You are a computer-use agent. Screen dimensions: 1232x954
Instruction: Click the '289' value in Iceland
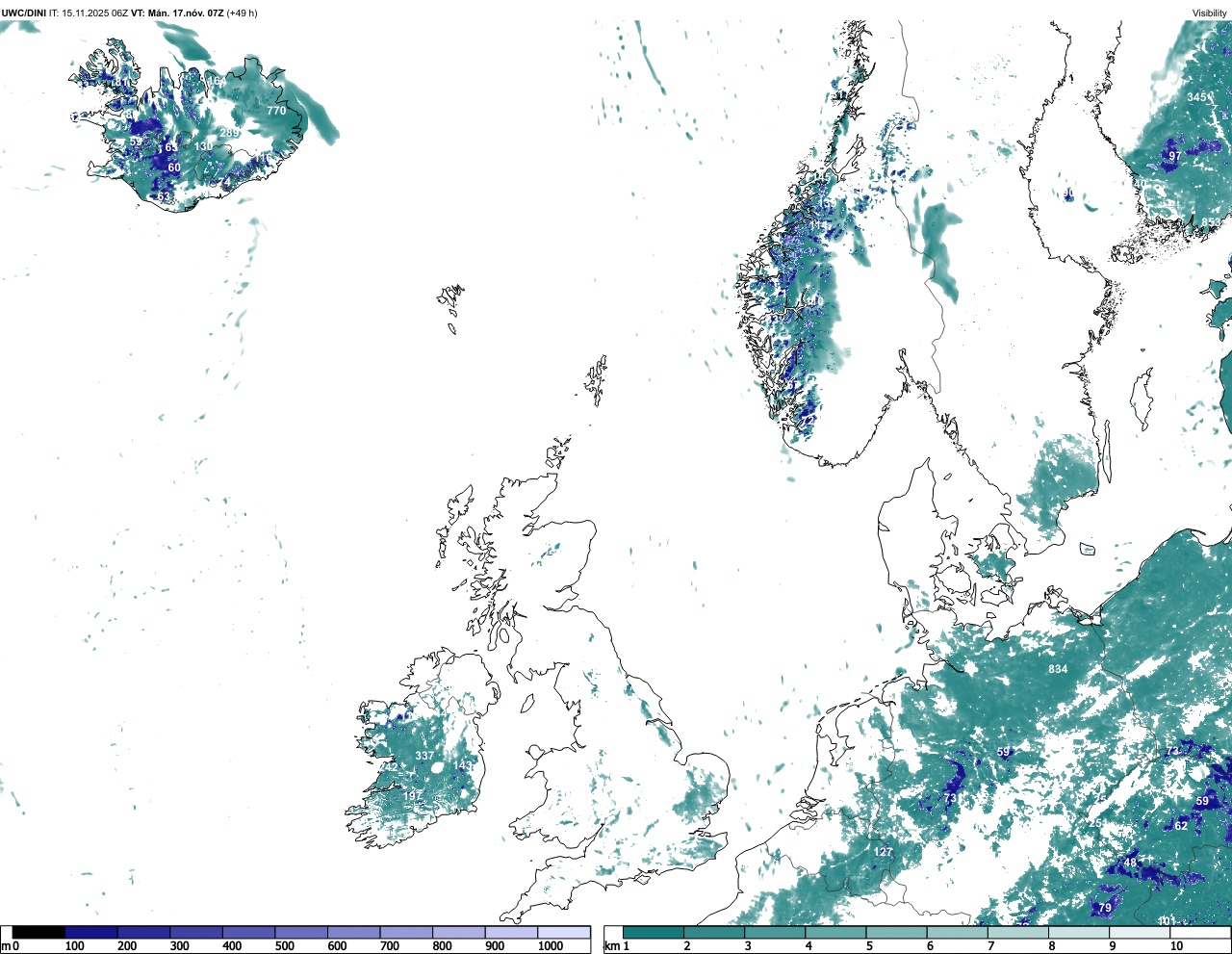(x=230, y=133)
